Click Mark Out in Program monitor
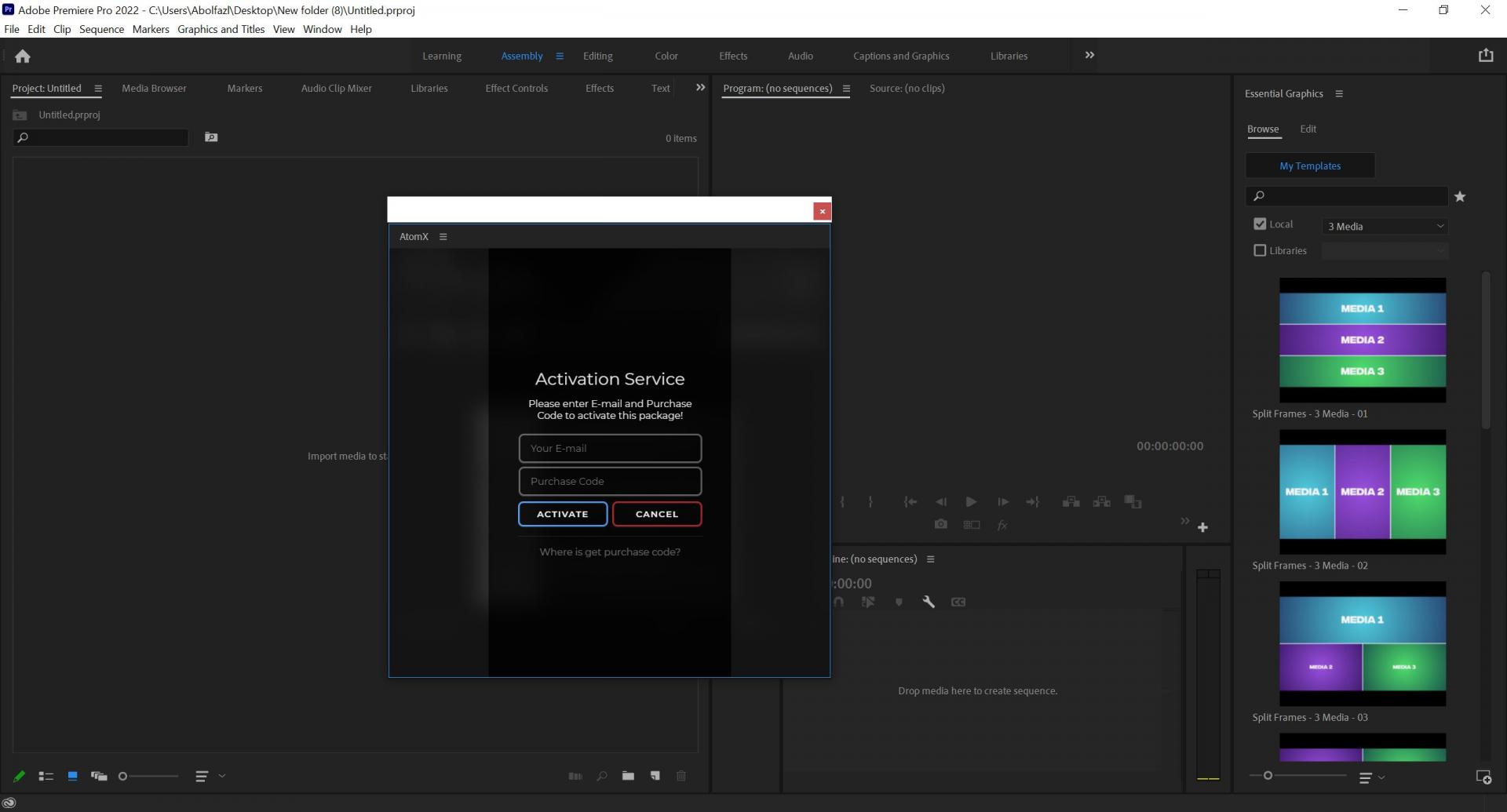Viewport: 1507px width, 812px height. pos(870,501)
